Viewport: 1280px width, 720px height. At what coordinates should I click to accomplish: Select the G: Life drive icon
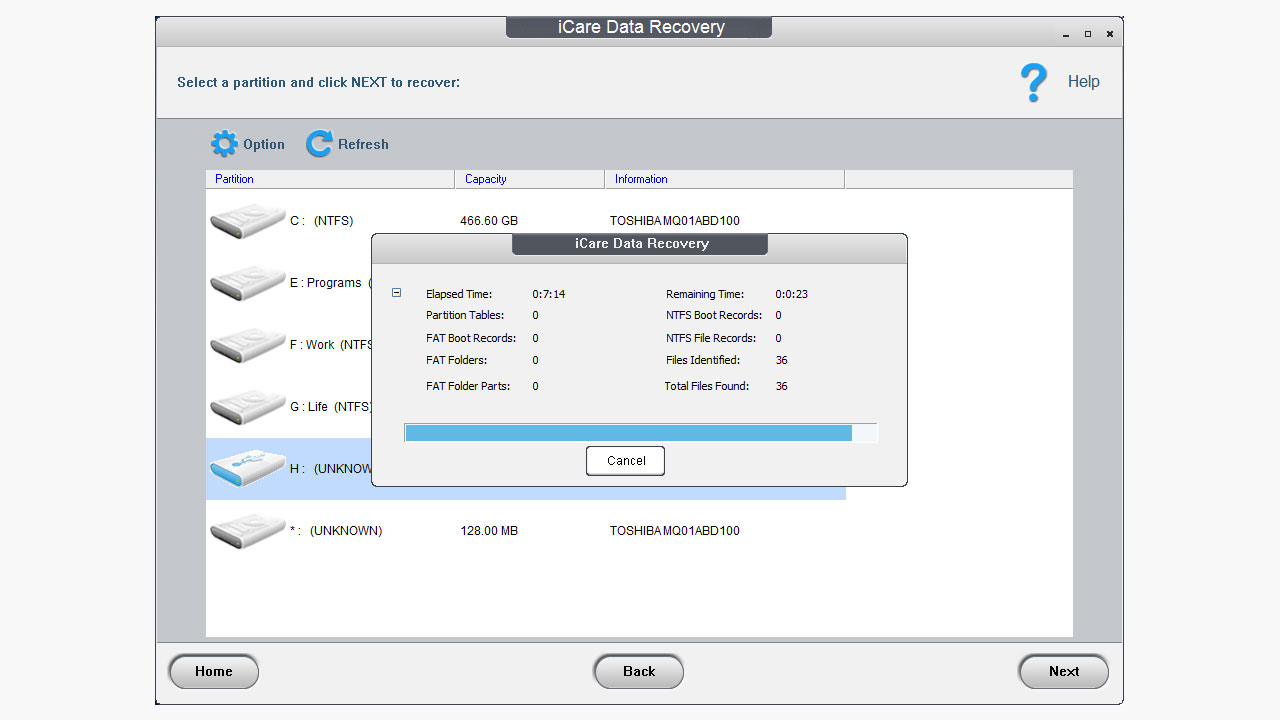click(x=248, y=407)
